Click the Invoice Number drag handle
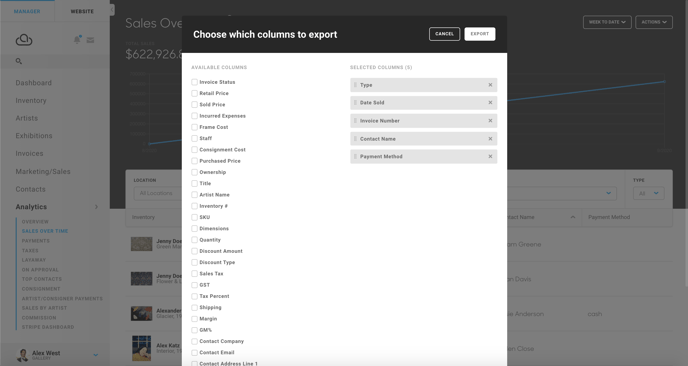This screenshot has width=688, height=366. point(355,121)
